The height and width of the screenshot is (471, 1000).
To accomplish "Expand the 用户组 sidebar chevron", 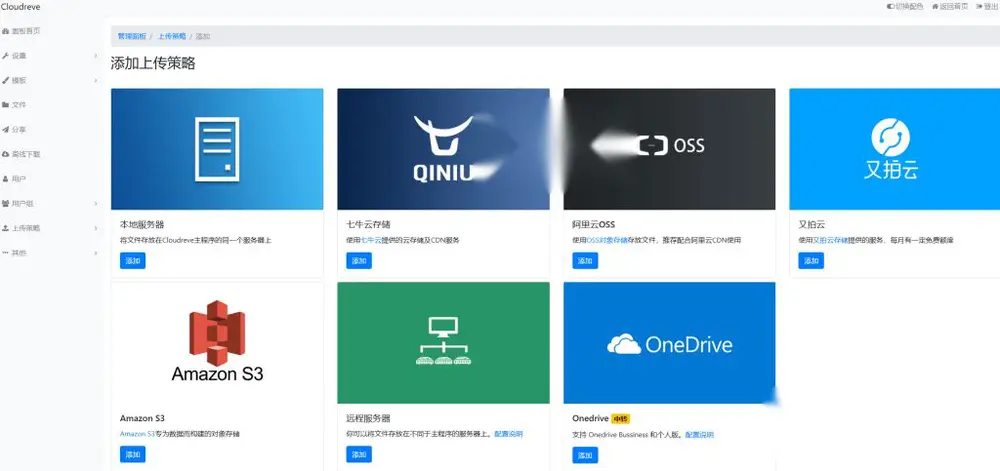I will pyautogui.click(x=96, y=203).
